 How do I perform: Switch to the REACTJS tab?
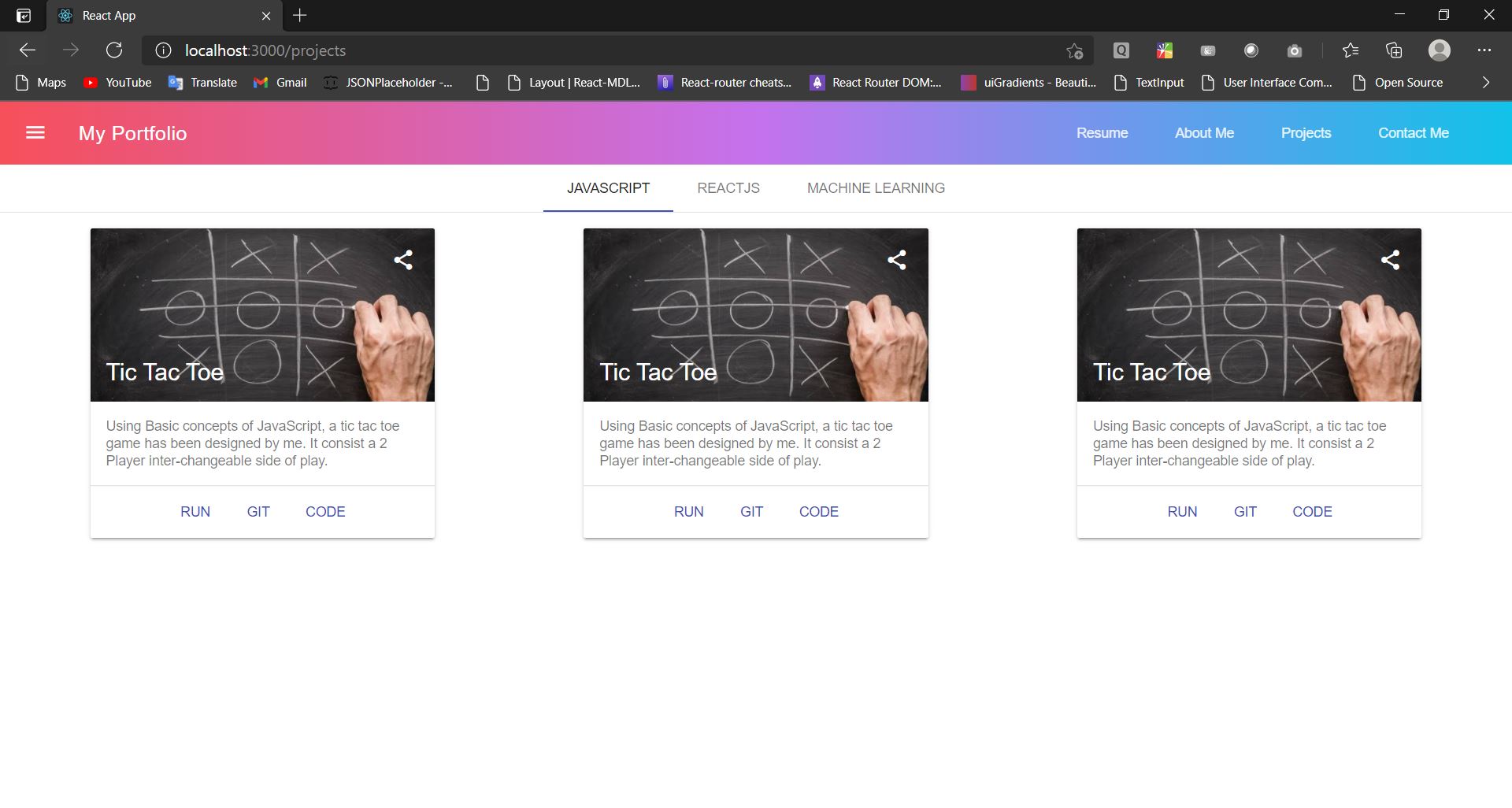[728, 187]
